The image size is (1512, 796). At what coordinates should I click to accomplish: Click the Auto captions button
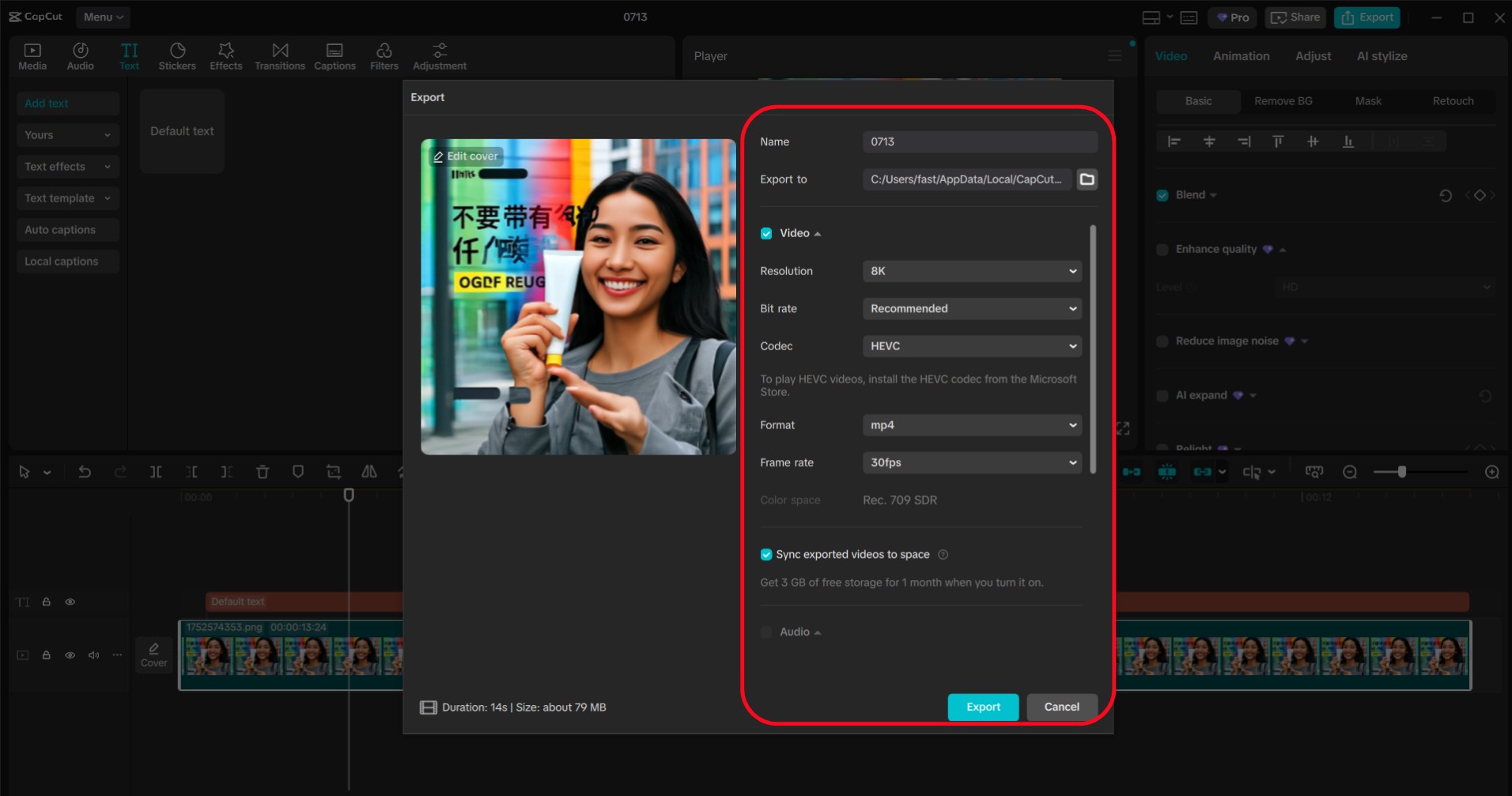tap(67, 230)
